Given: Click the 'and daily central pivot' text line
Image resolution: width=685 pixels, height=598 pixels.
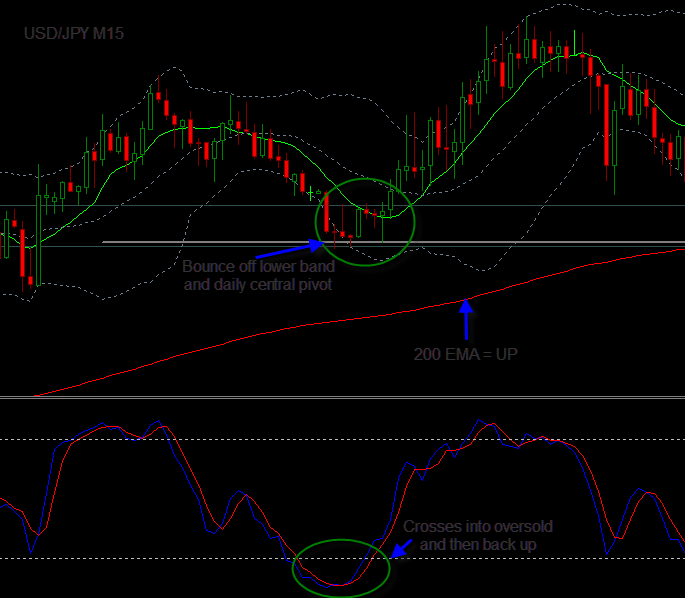Looking at the screenshot, I should pyautogui.click(x=258, y=285).
